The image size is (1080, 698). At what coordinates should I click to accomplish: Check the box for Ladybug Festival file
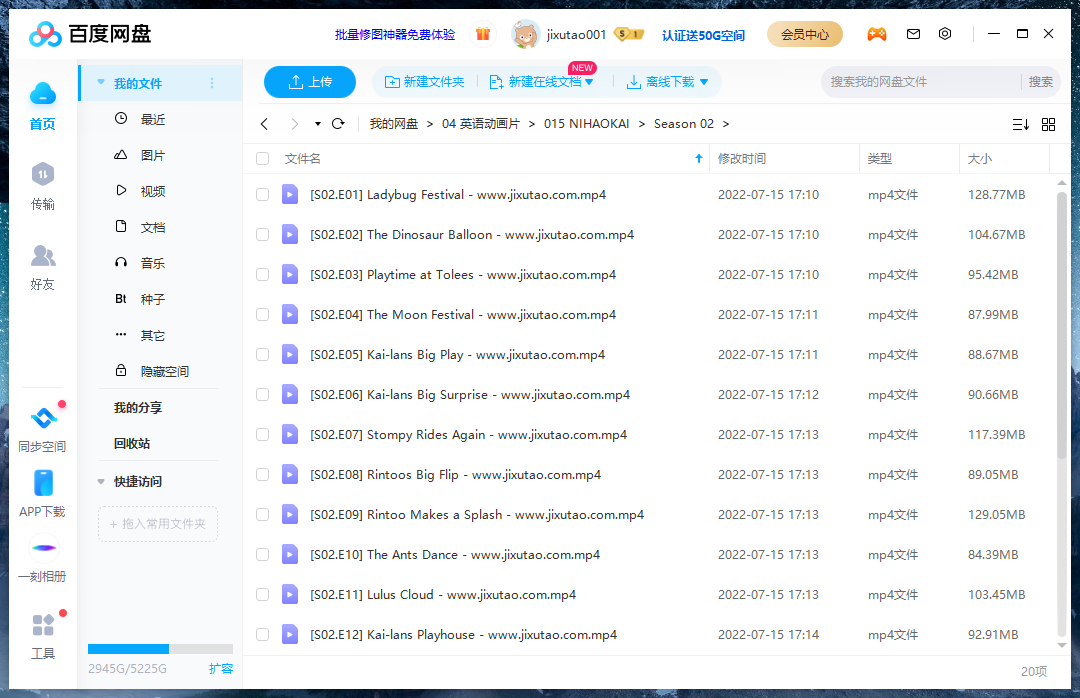pos(262,195)
